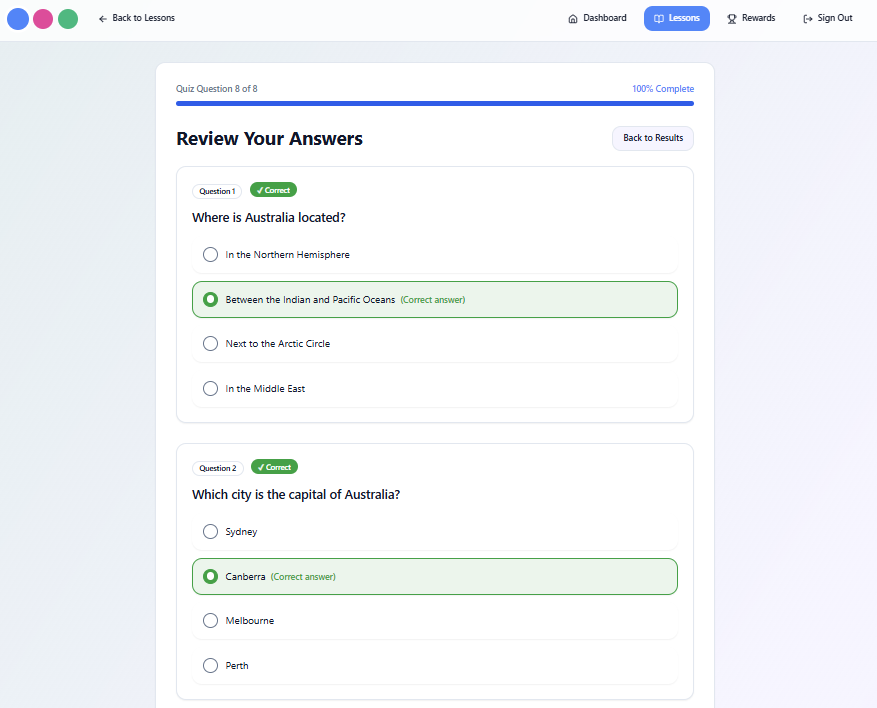Click the pink circle logo icon
Viewport: 877px width, 708px height.
[43, 19]
